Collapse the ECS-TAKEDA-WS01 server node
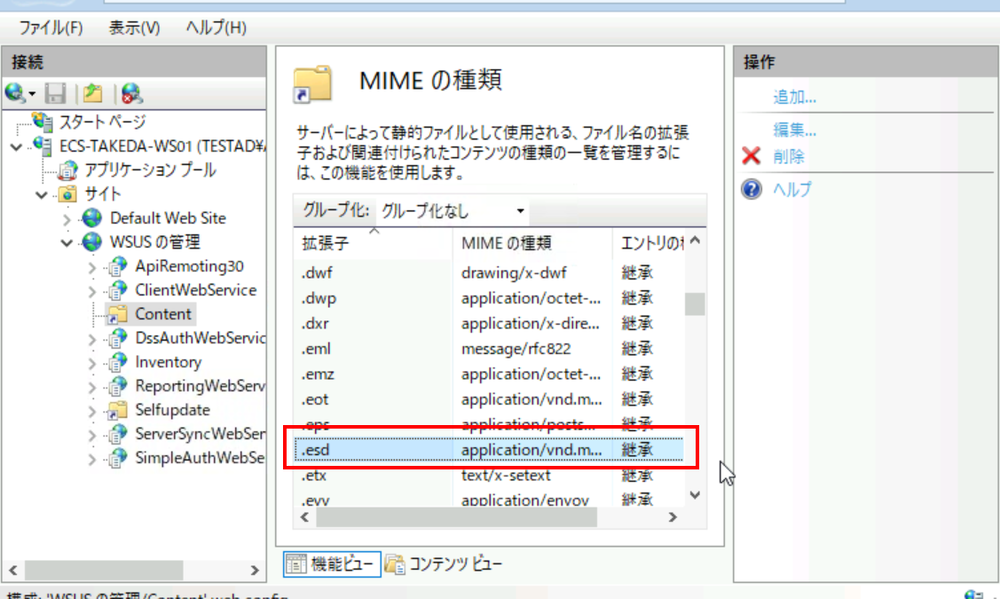The height and width of the screenshot is (599, 1000). pyautogui.click(x=17, y=147)
